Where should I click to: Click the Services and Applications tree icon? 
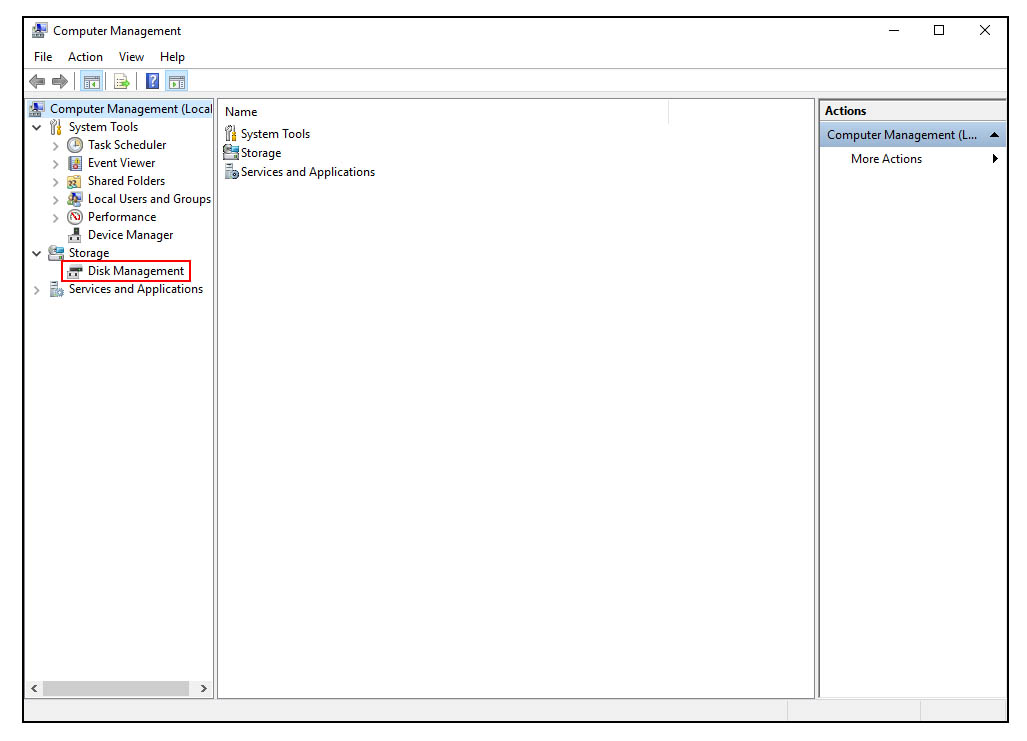[x=56, y=289]
